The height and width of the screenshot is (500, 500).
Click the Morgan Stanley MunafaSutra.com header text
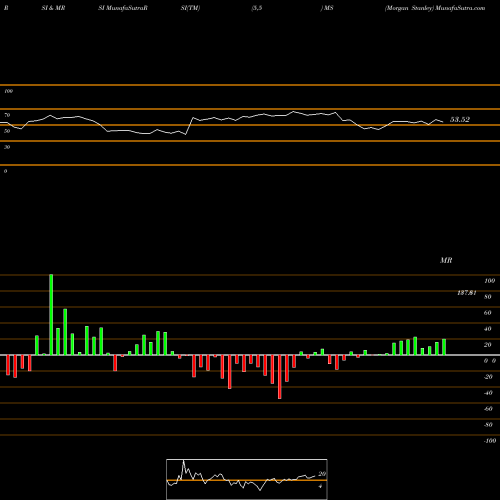(x=435, y=8)
